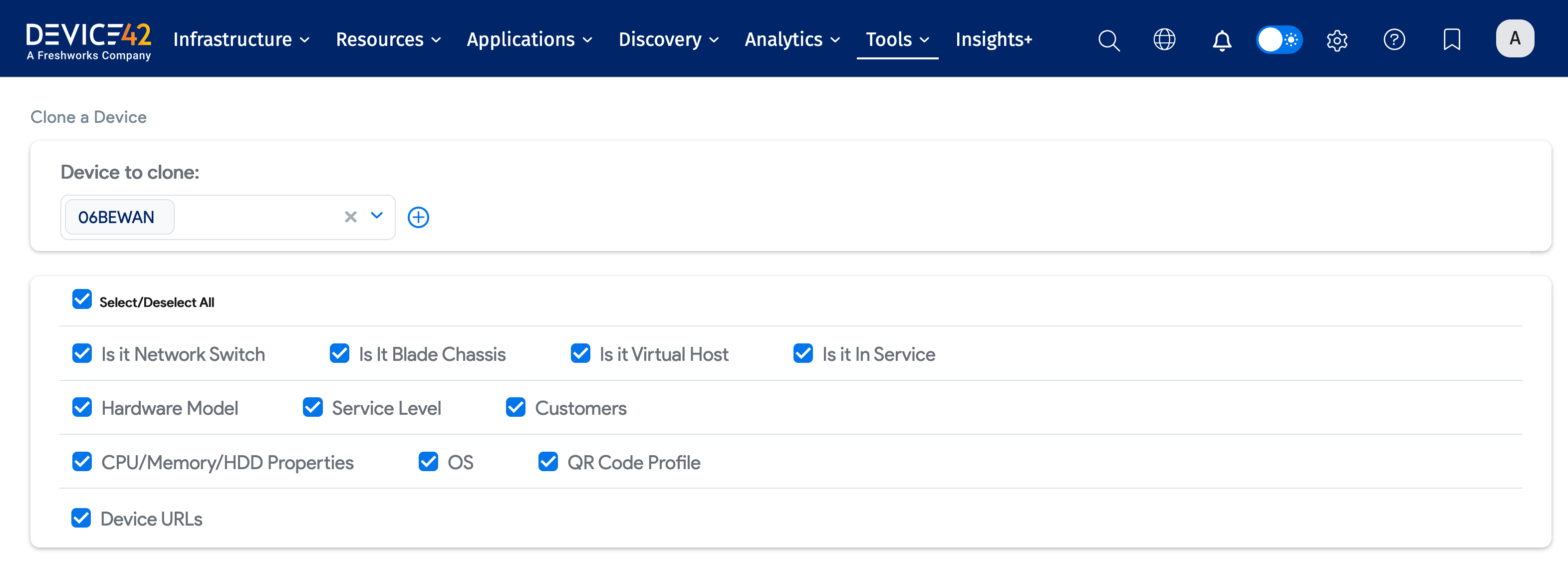The width and height of the screenshot is (1568, 561).
Task: Open the bookmarks icon
Action: [x=1452, y=39]
